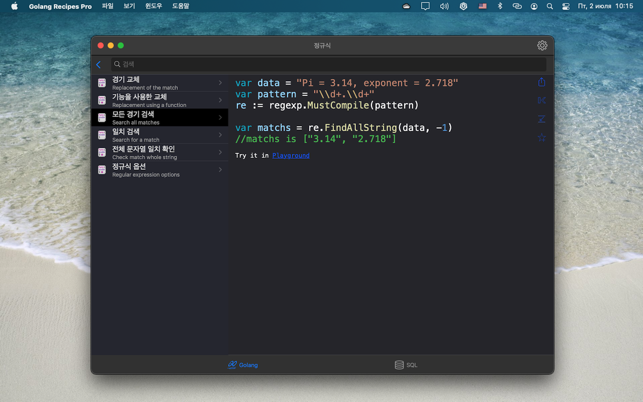
Task: Select the 일치 검색 recipe title
Action: 126,132
